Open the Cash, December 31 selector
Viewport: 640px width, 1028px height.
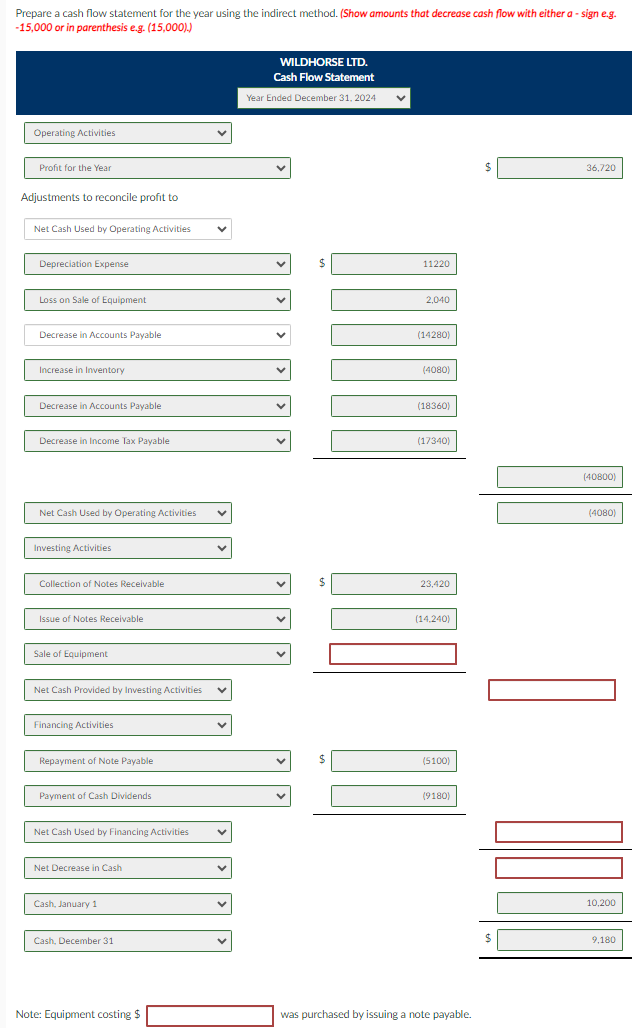point(127,940)
